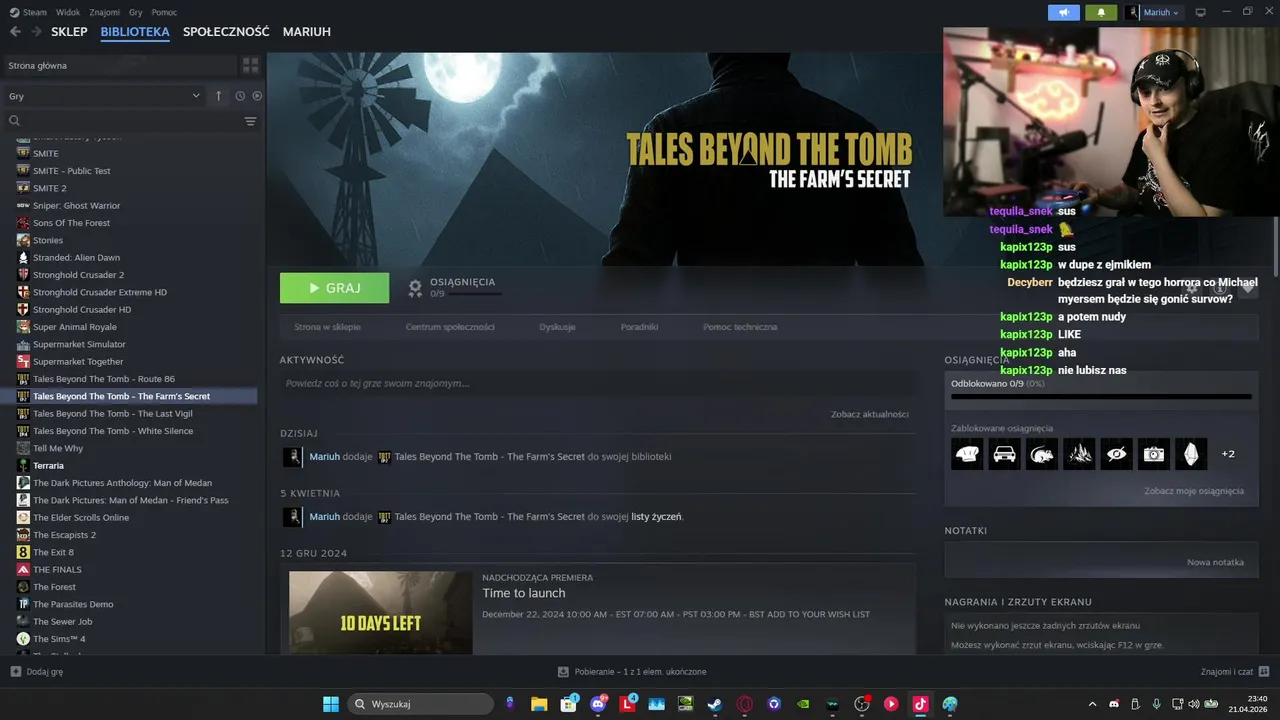
Task: Toggle the recent activity clock filter
Action: tap(240, 96)
